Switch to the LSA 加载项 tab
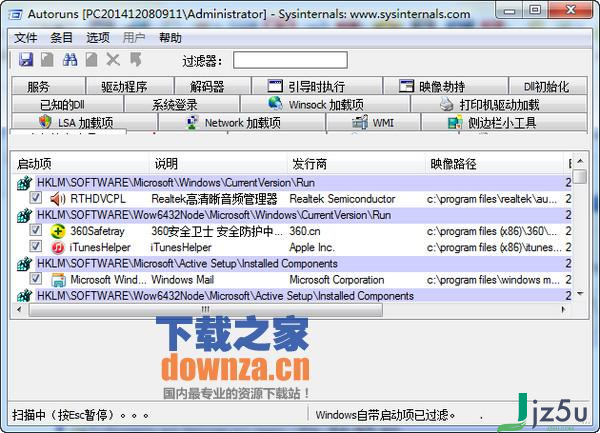 (85, 122)
